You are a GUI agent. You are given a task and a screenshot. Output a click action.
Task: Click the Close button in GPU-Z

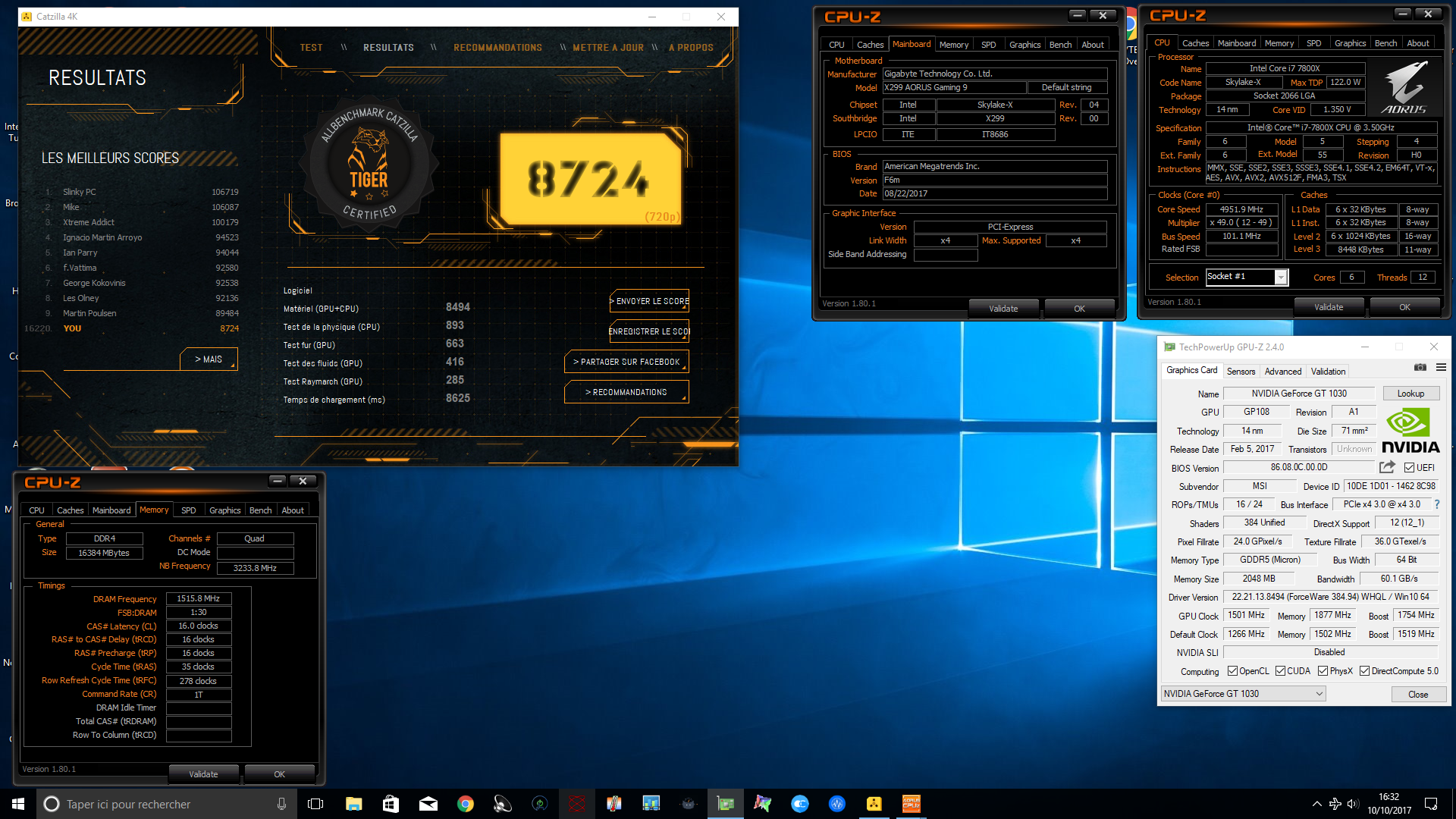pyautogui.click(x=1417, y=695)
